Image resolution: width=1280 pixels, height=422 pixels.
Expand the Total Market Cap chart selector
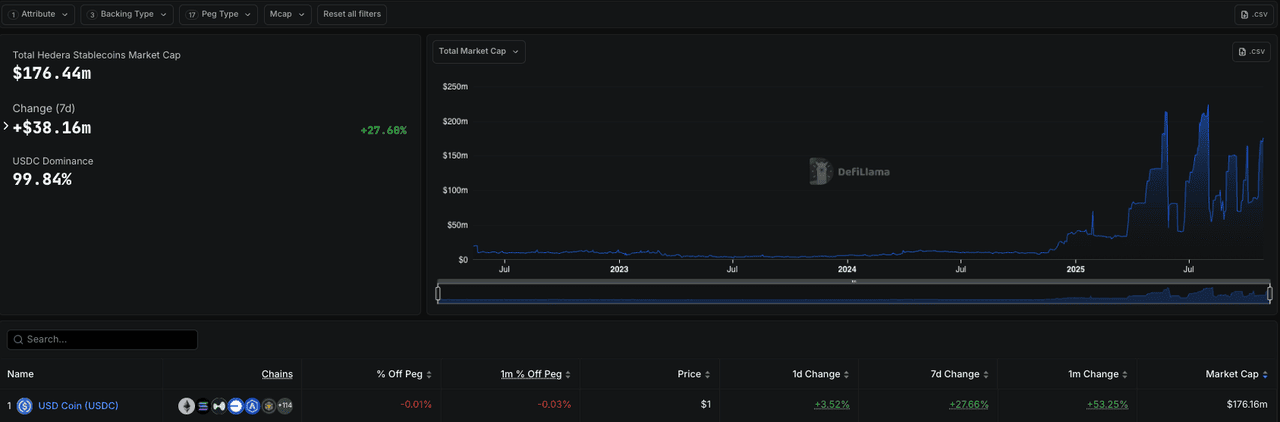coord(479,51)
